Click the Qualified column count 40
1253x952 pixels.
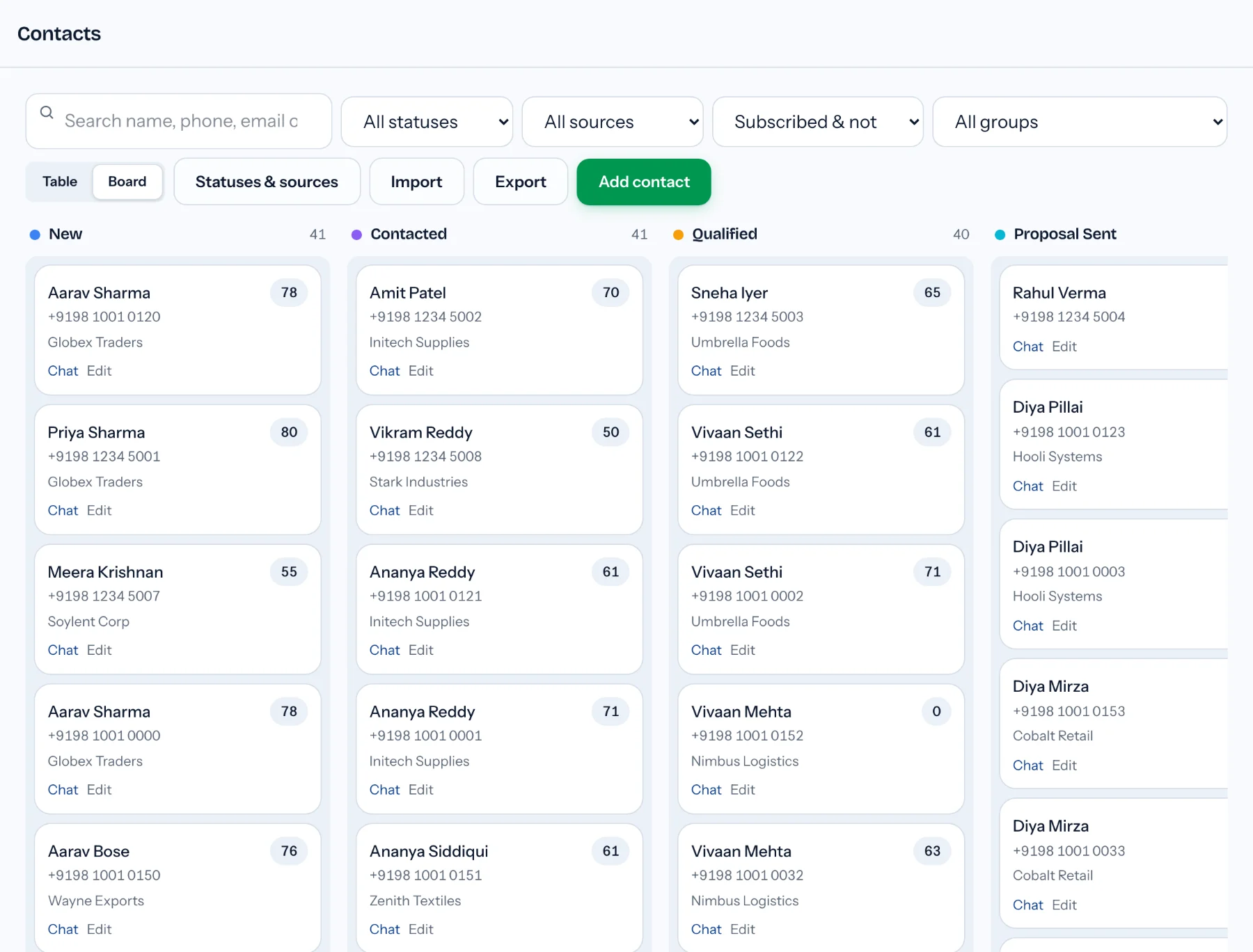961,235
